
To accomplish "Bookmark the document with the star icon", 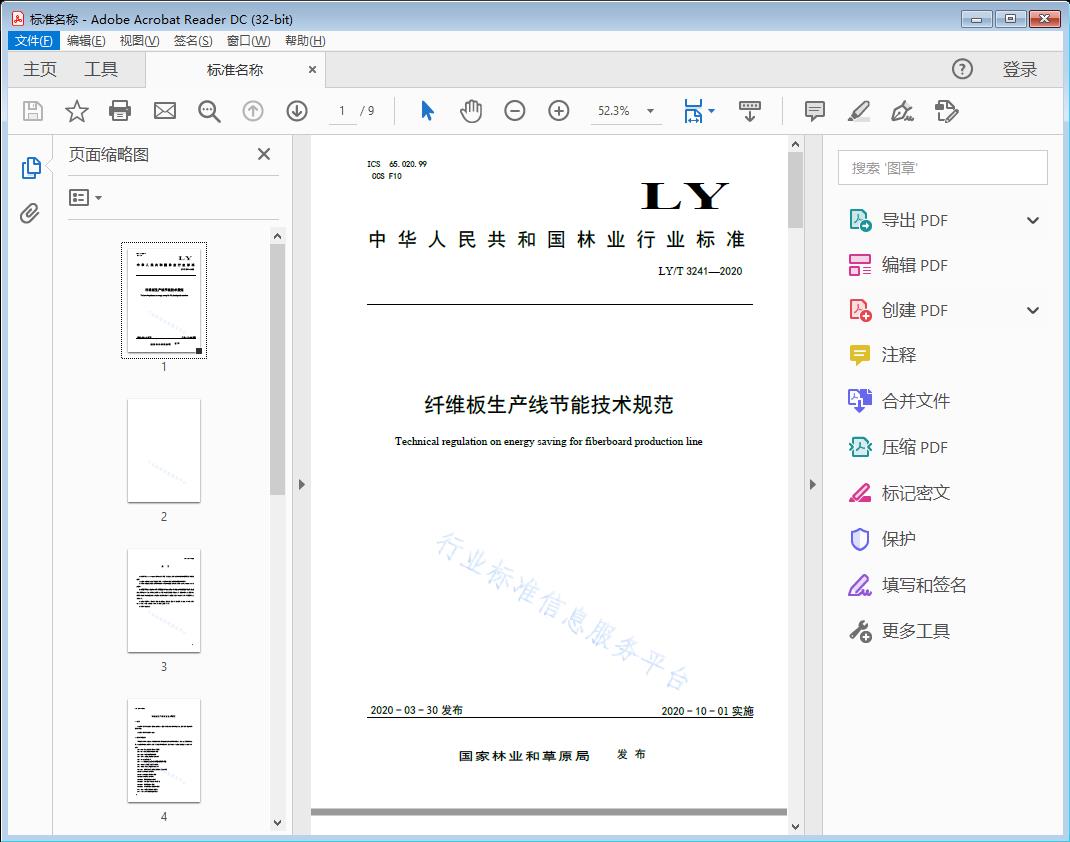I will (77, 111).
